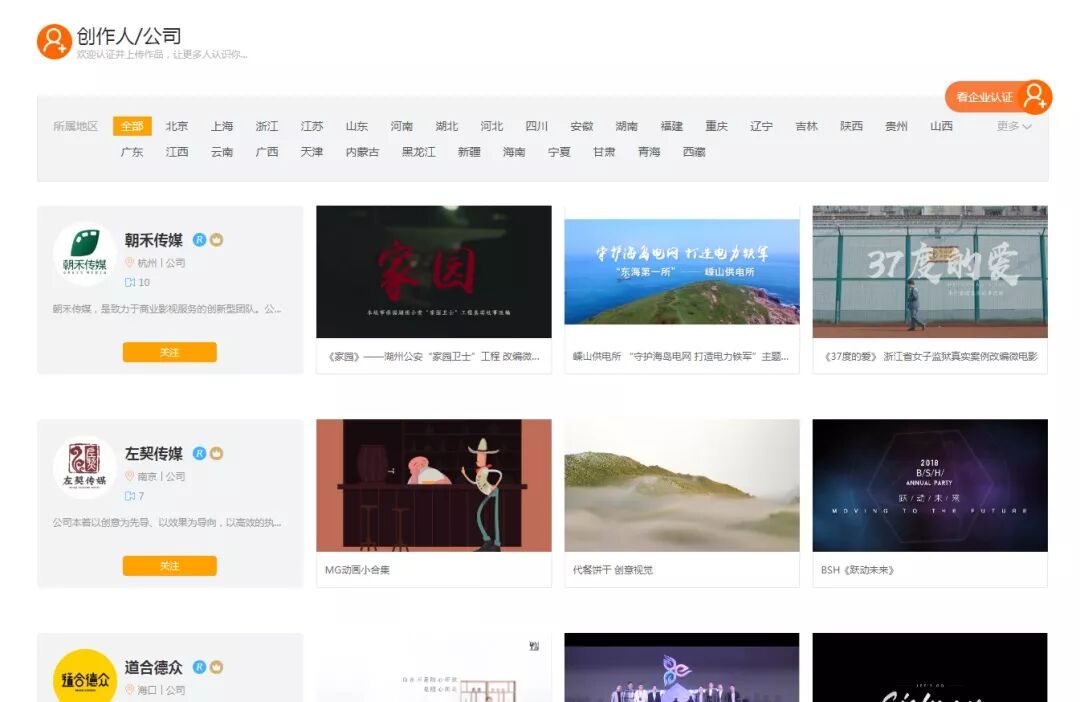1080x702 pixels.
Task: Click blue R verified badge of 道合德众
Action: point(199,667)
